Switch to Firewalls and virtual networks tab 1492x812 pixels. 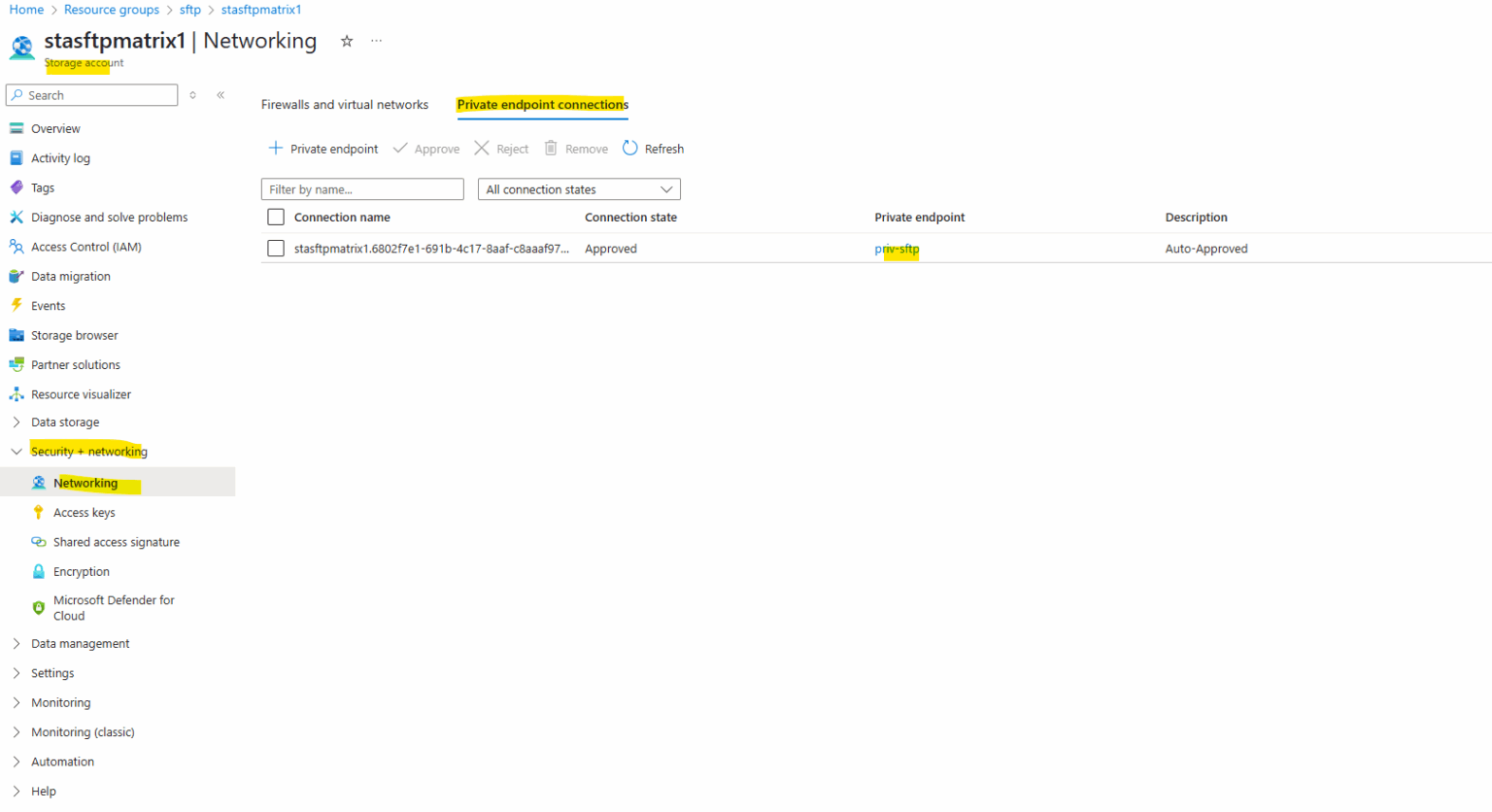coord(344,104)
